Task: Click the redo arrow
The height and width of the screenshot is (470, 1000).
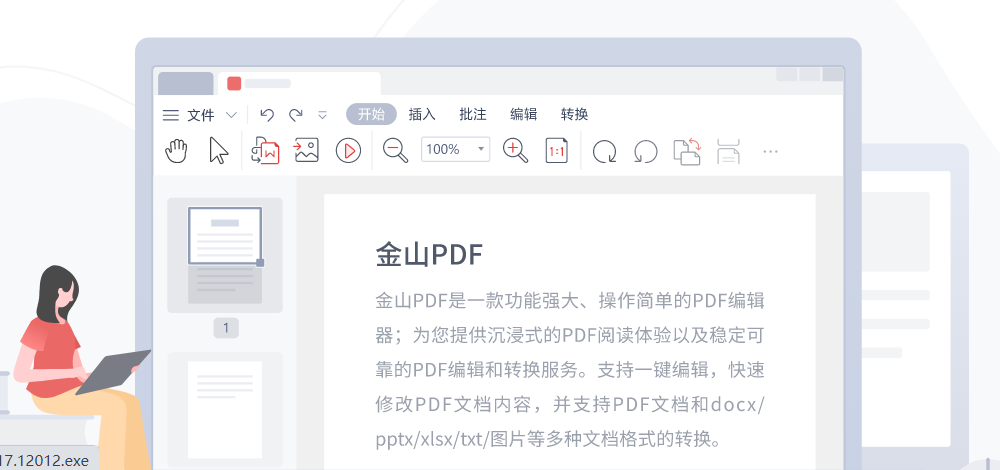Action: tap(295, 115)
